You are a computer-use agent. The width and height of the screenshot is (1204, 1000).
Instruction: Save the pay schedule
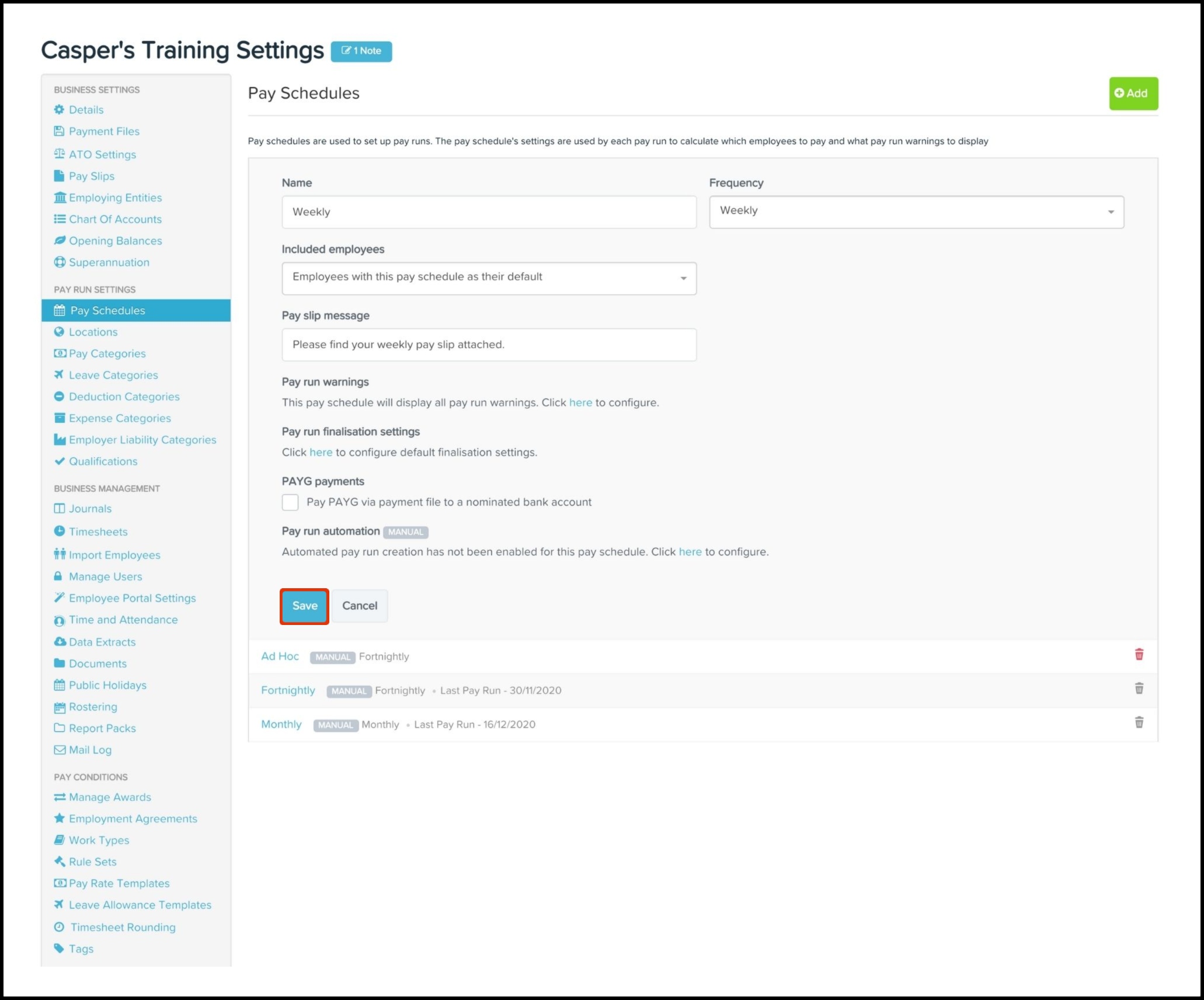304,606
